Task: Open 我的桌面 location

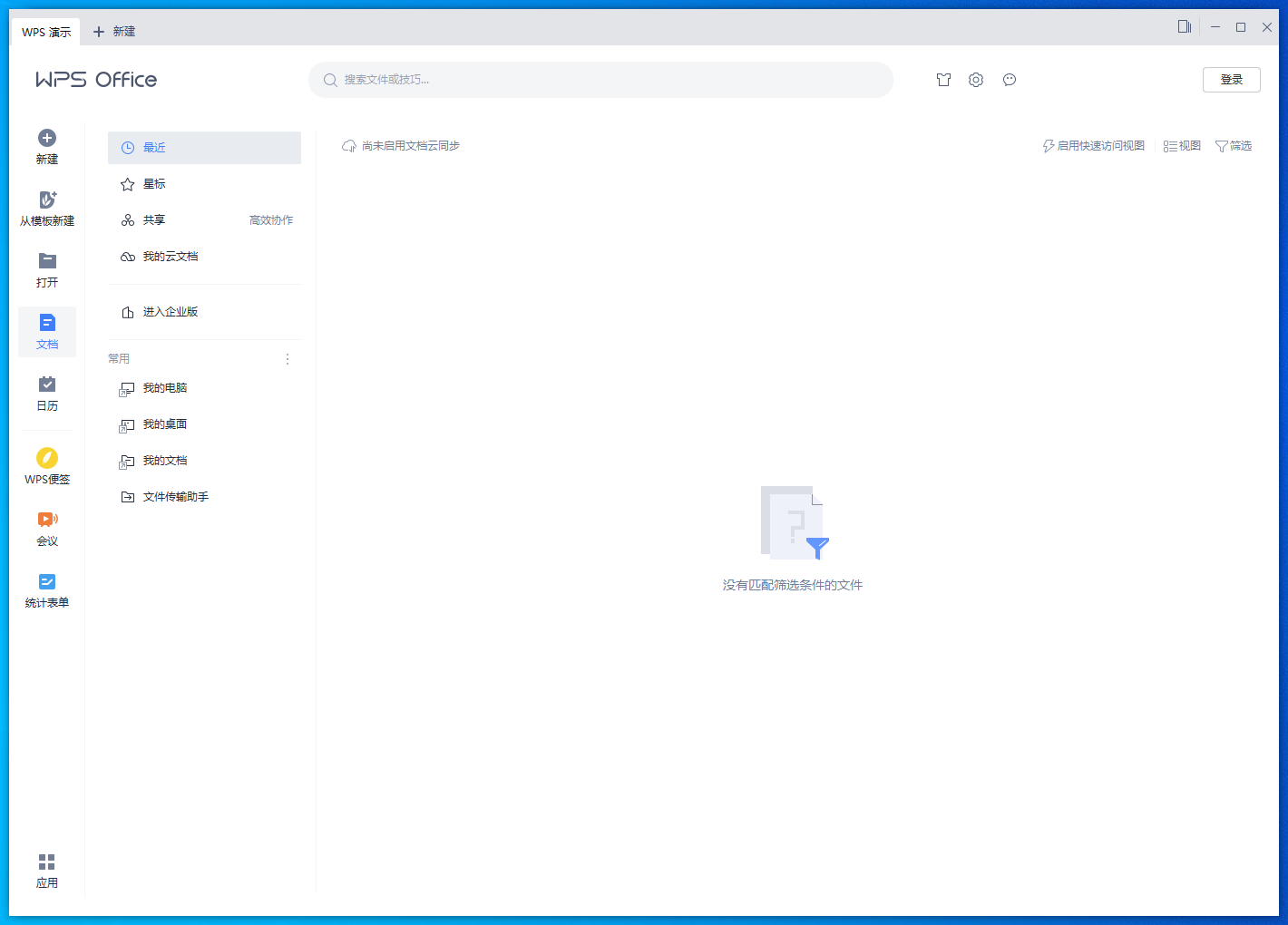Action: tap(204, 424)
